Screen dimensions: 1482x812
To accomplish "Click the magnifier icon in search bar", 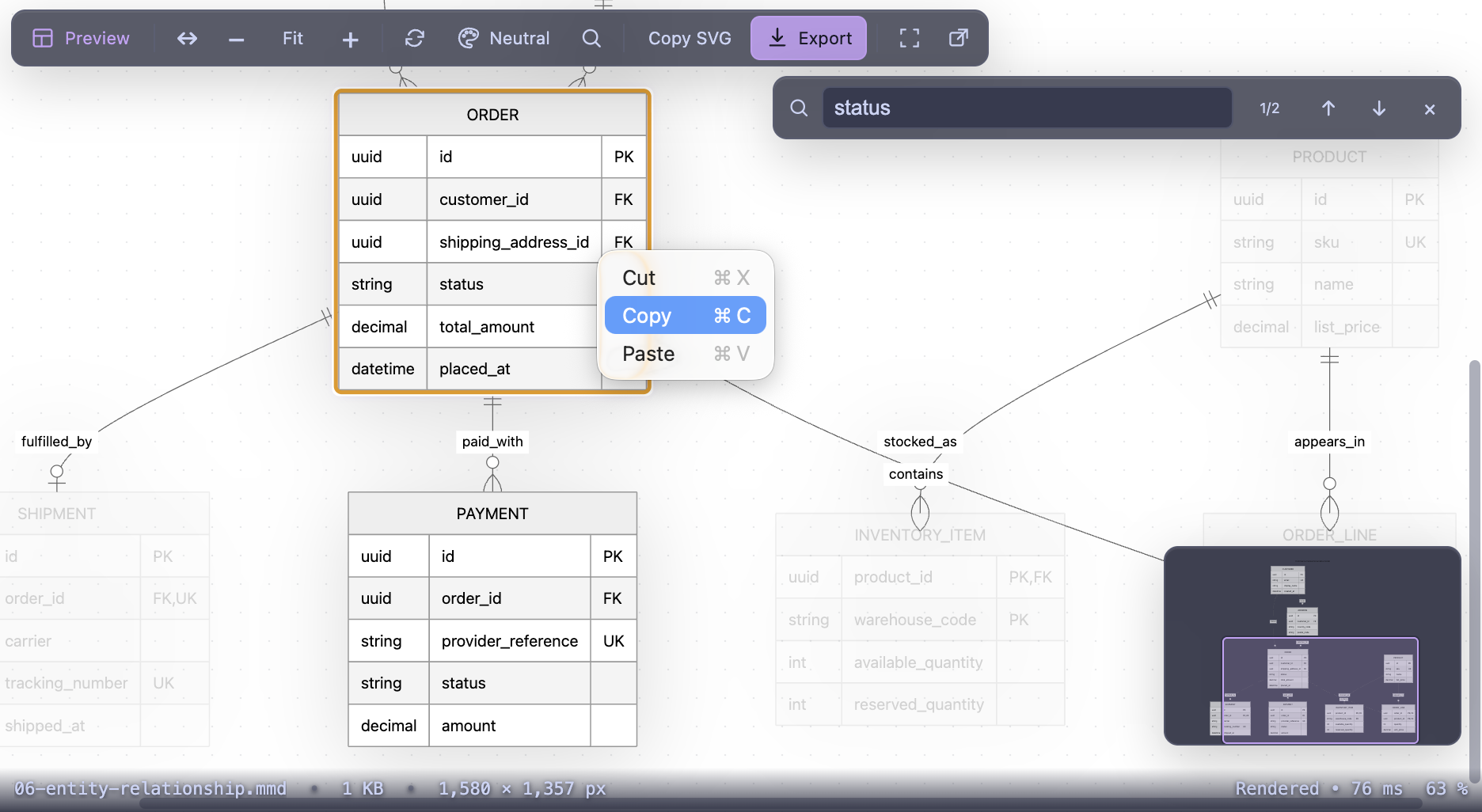I will click(799, 108).
